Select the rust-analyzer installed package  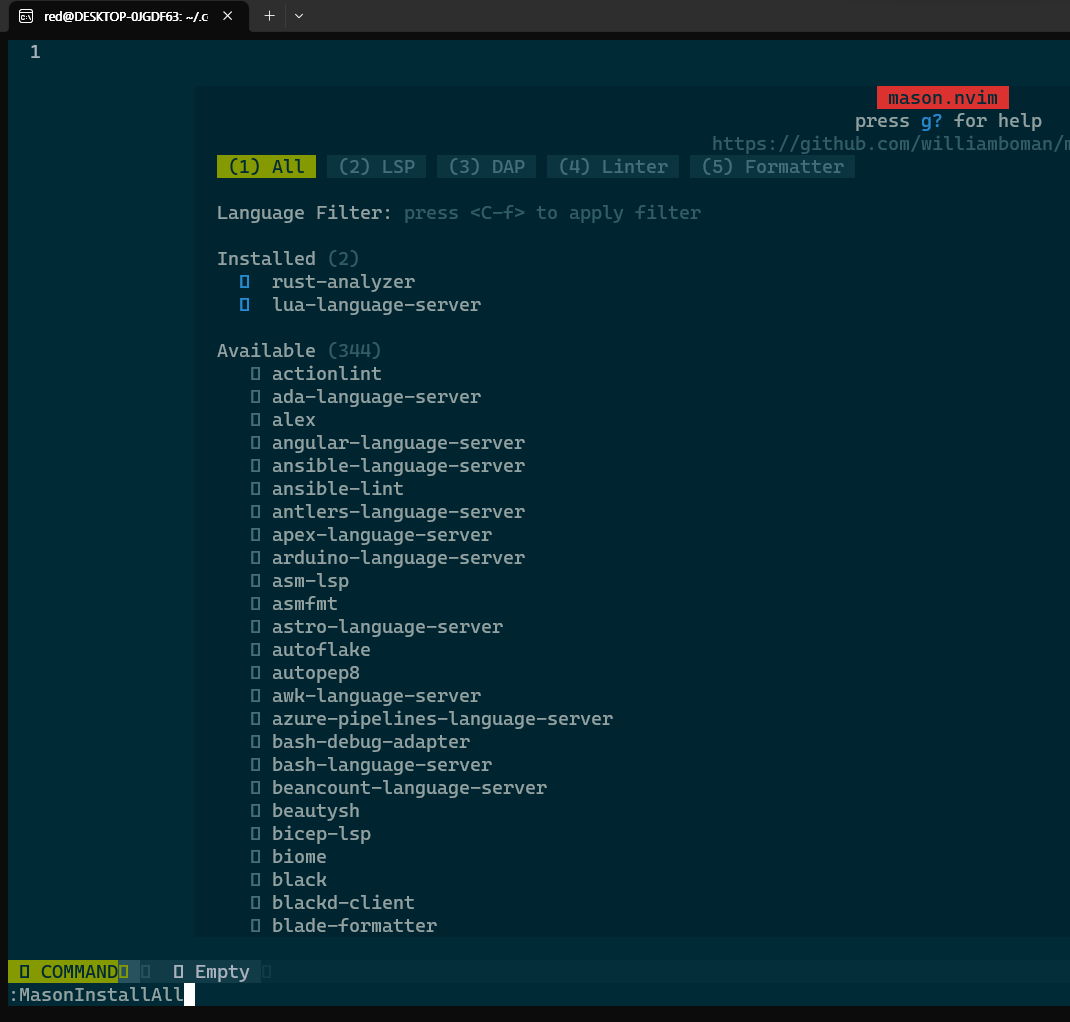coord(343,282)
